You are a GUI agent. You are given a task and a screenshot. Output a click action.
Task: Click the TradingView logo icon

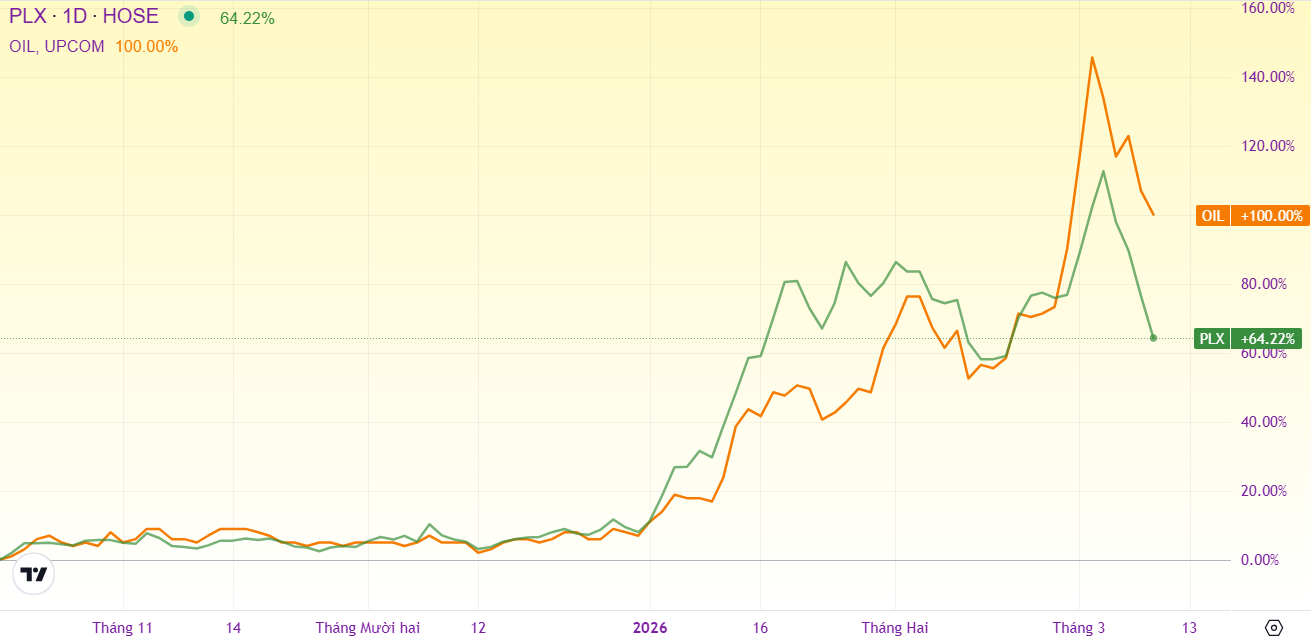pos(34,575)
